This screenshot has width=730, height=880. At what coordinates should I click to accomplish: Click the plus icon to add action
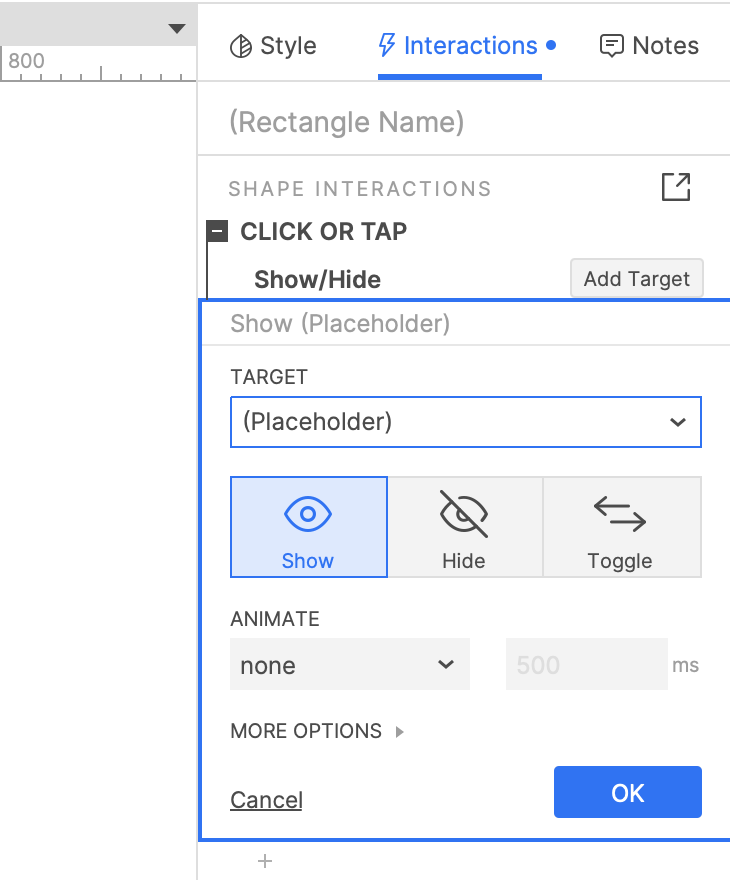click(265, 861)
